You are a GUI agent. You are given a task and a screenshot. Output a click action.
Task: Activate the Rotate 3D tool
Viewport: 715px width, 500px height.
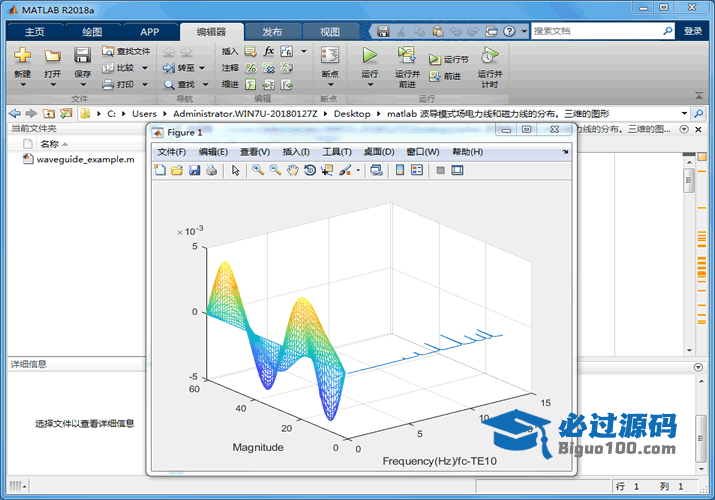coord(310,170)
